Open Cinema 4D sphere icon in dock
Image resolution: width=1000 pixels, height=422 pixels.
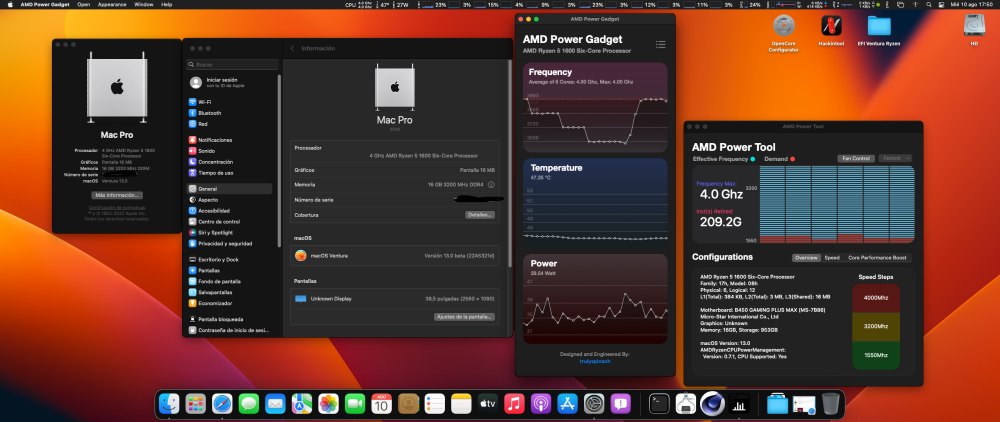pos(712,404)
